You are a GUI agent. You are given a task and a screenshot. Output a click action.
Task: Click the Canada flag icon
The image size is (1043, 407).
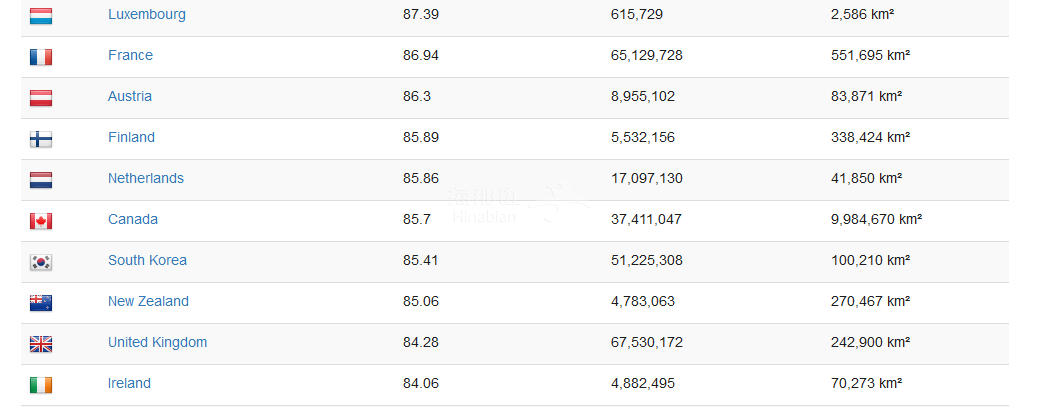tap(41, 221)
